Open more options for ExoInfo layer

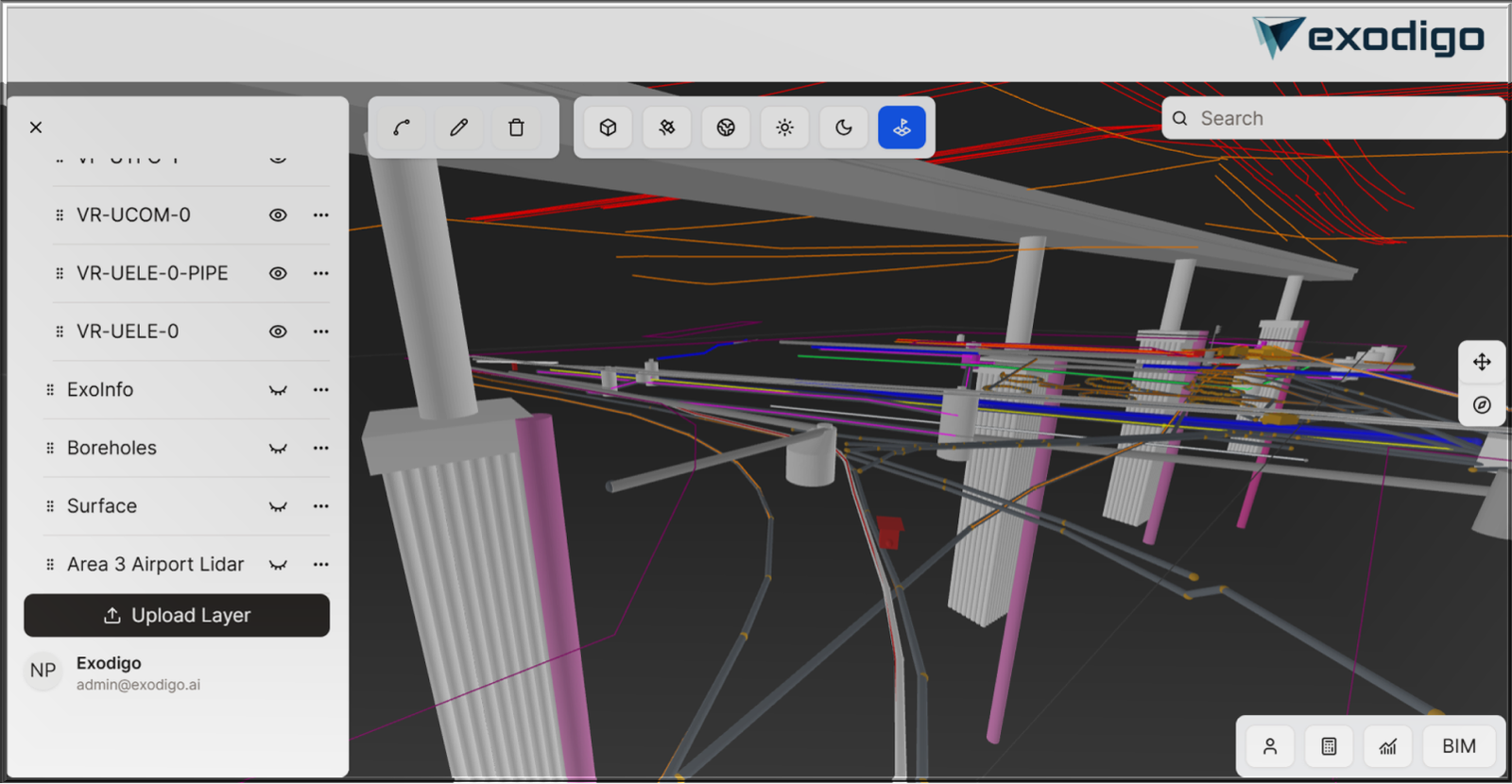tap(321, 390)
